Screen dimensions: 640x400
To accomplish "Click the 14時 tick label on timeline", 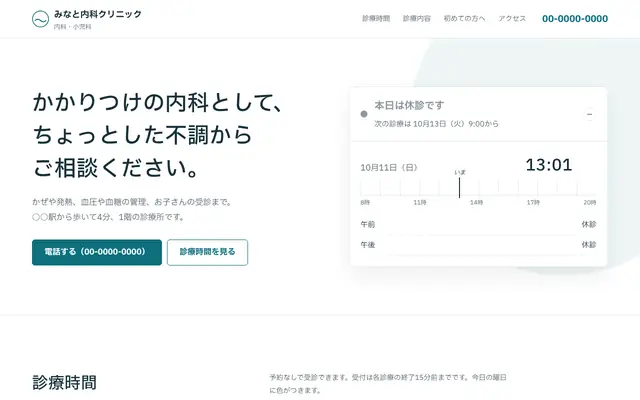I will click(476, 202).
